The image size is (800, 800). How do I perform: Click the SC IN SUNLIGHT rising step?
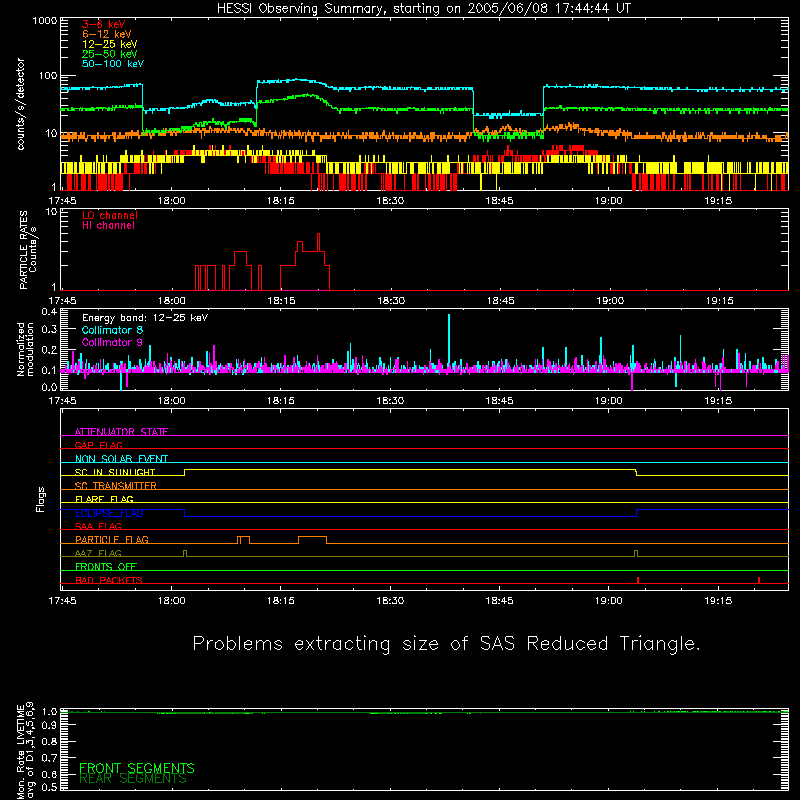(x=185, y=472)
